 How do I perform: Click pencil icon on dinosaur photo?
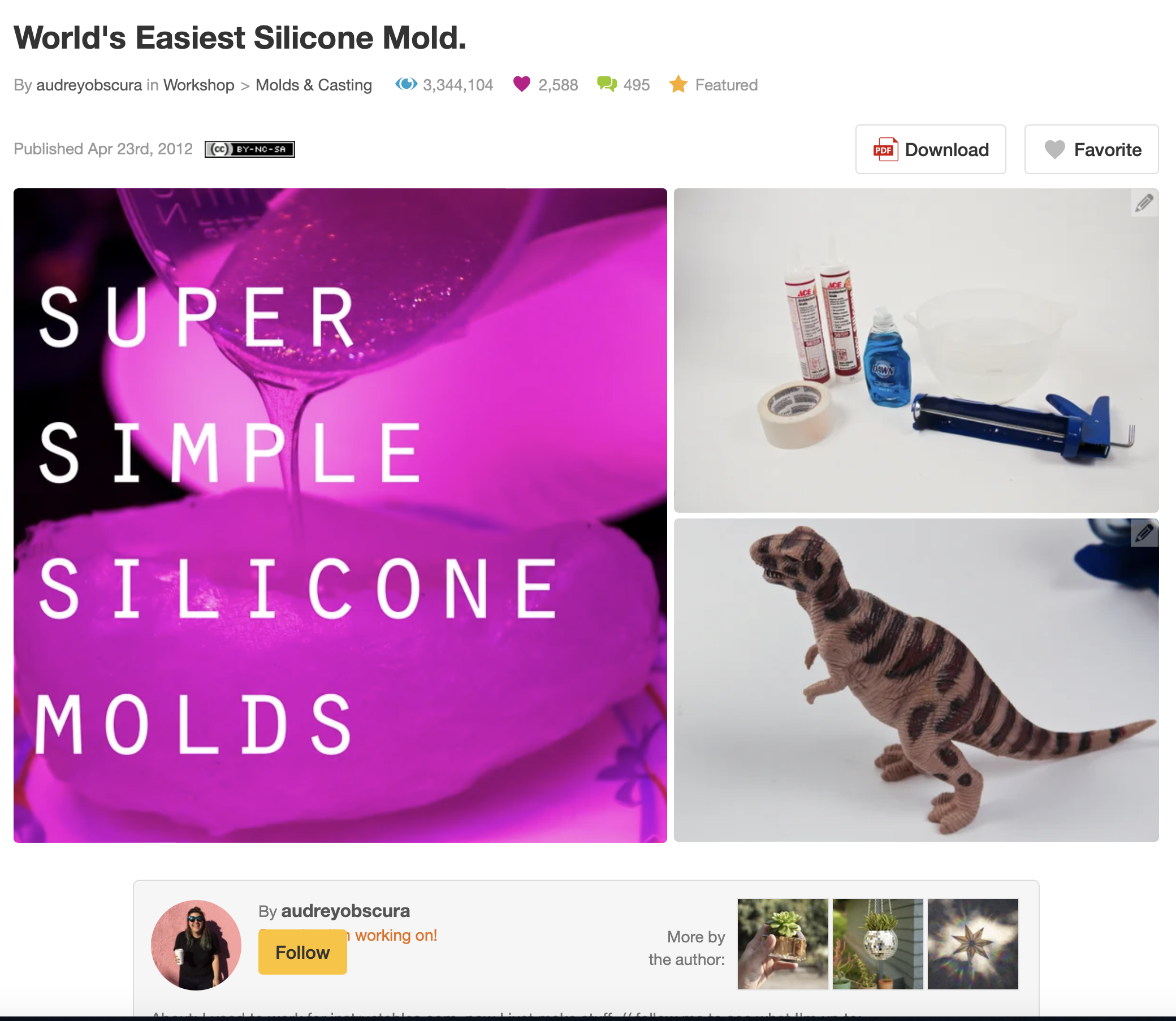[x=1144, y=533]
